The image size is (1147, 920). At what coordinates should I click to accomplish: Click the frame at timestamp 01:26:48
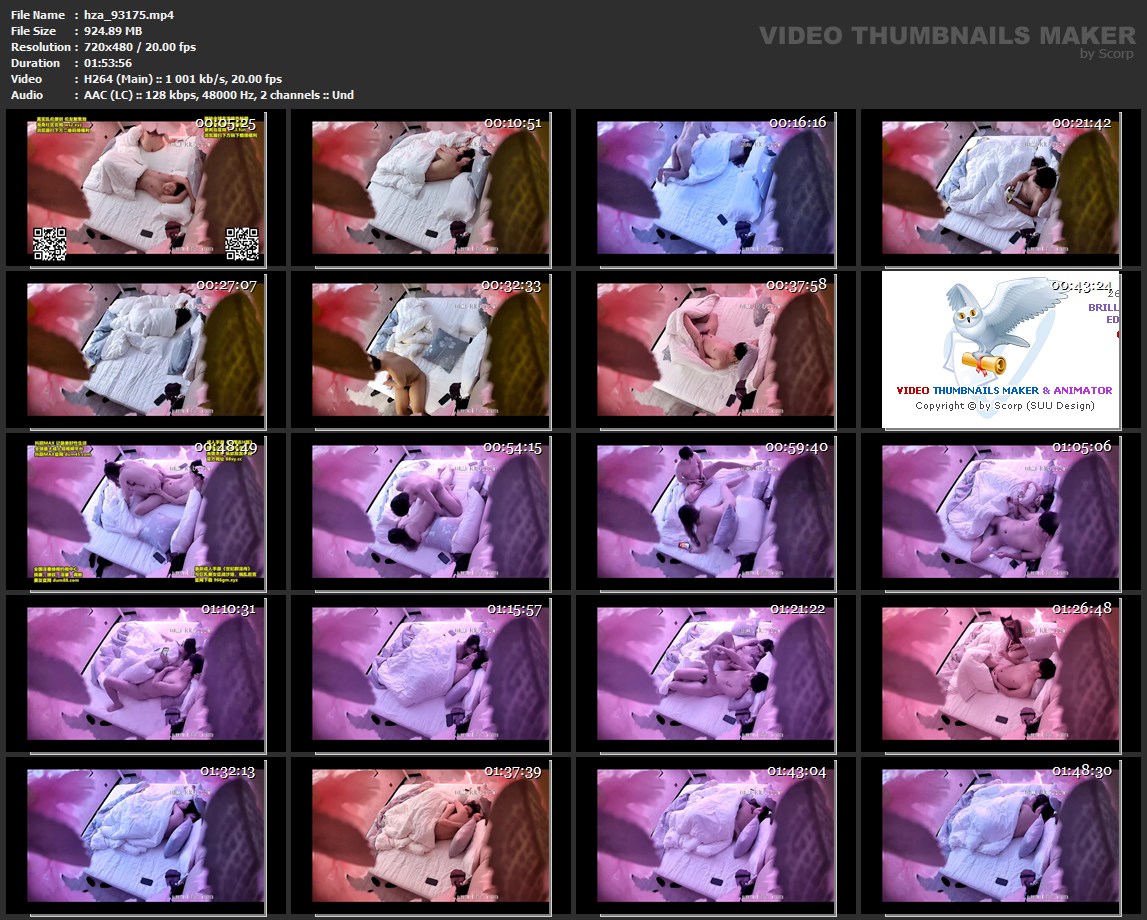coord(1001,674)
